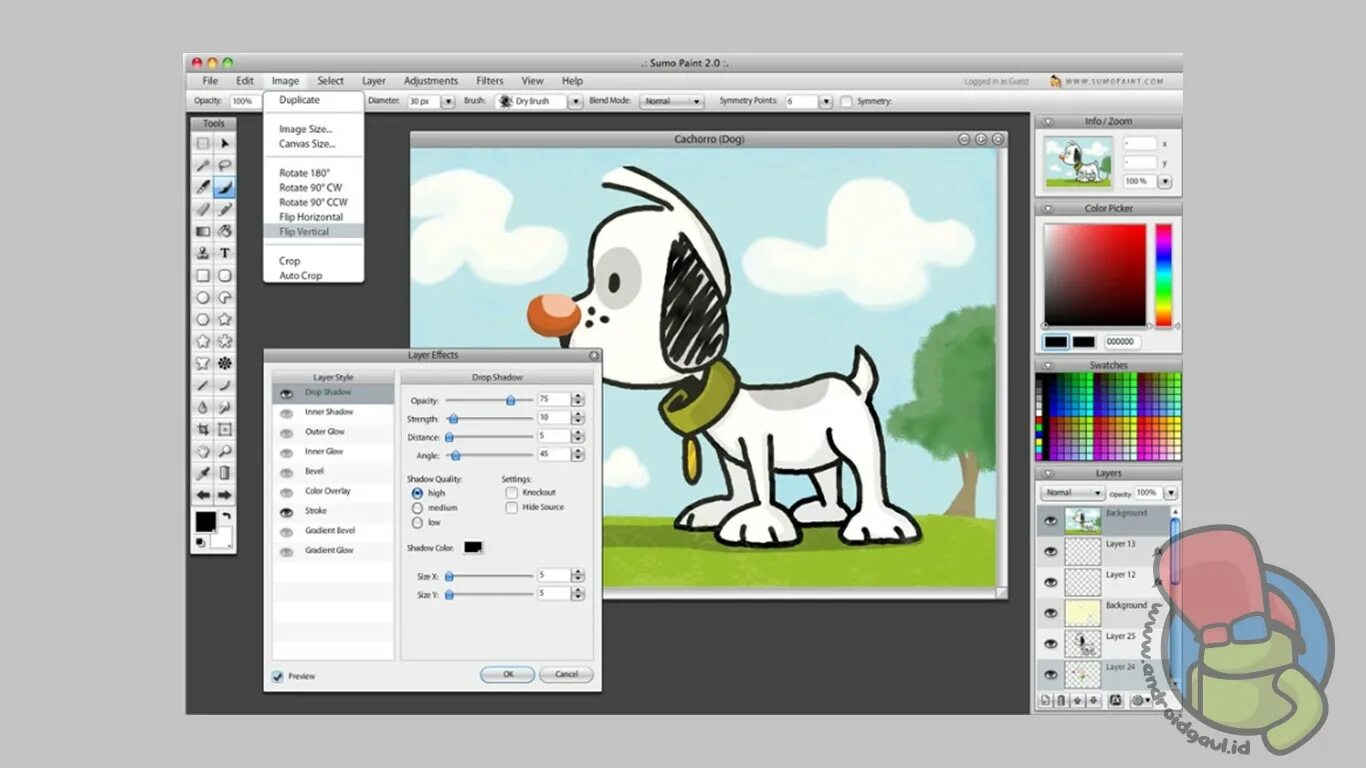This screenshot has width=1366, height=768.
Task: Select the Rectangle shape tool
Action: click(x=203, y=275)
